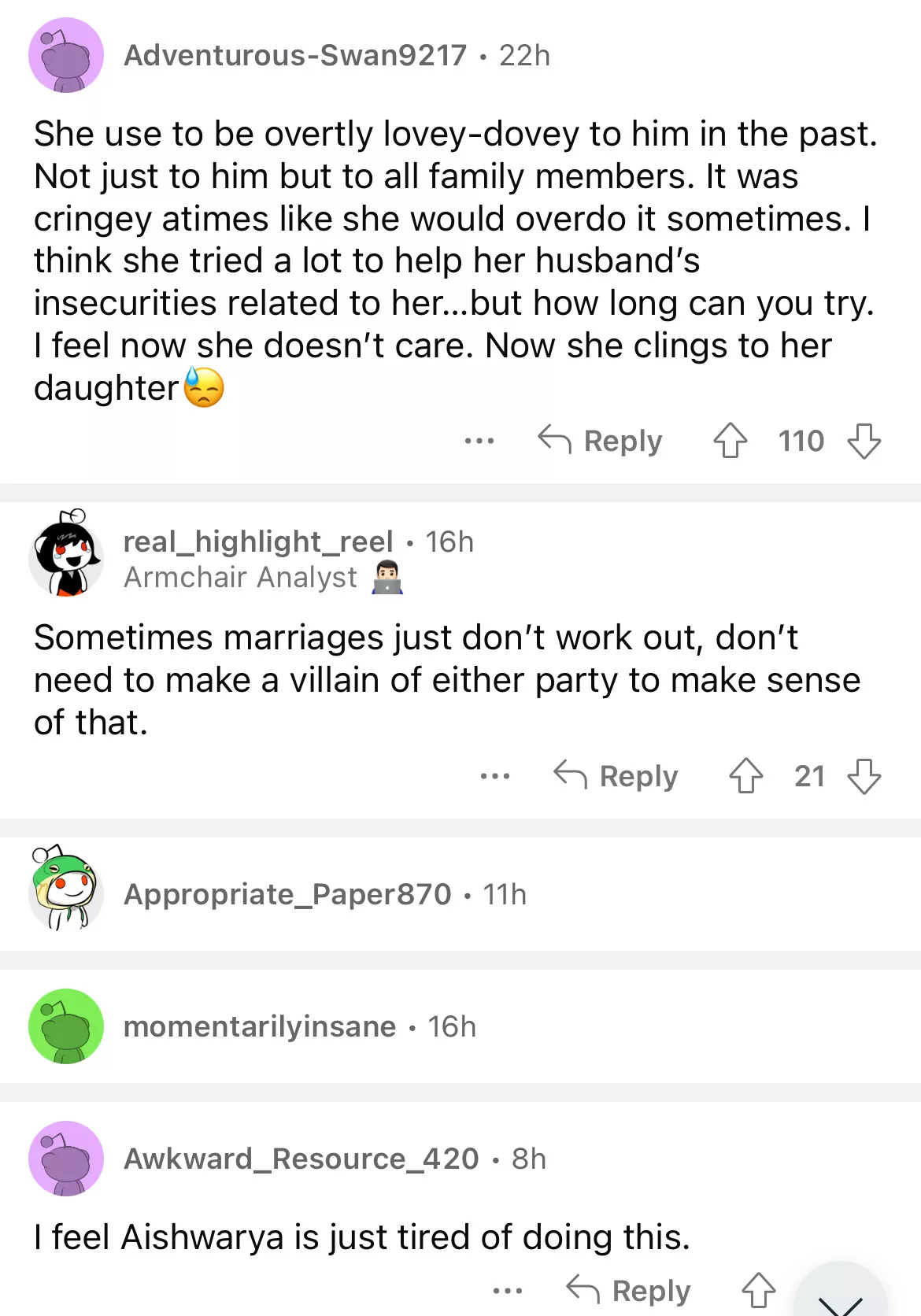Reply to Awkward_Resource_420's comment

click(629, 1291)
